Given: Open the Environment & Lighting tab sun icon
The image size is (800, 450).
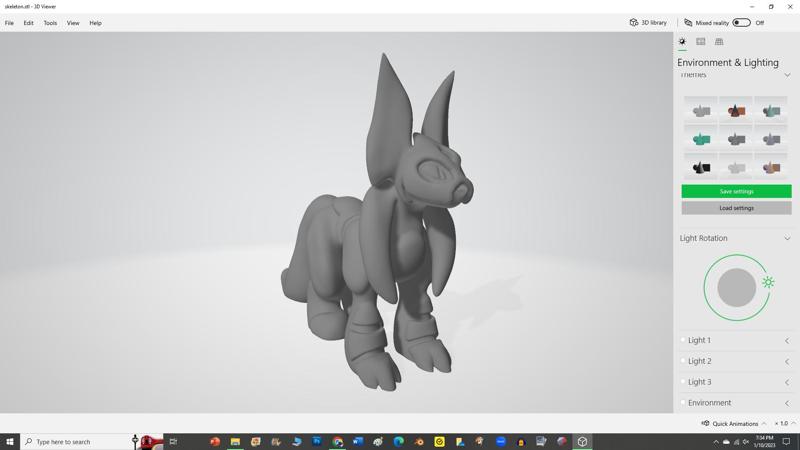Looking at the screenshot, I should pos(682,42).
